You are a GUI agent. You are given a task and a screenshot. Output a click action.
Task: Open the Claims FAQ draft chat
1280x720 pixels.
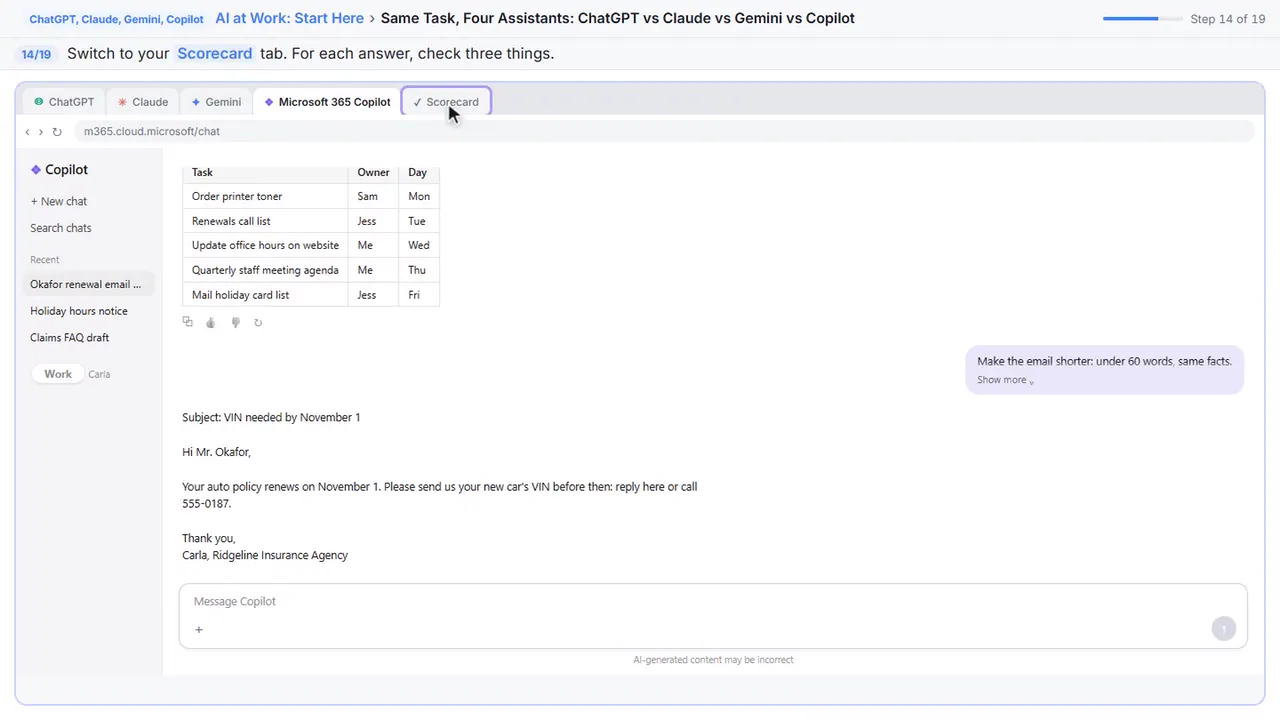(x=70, y=338)
